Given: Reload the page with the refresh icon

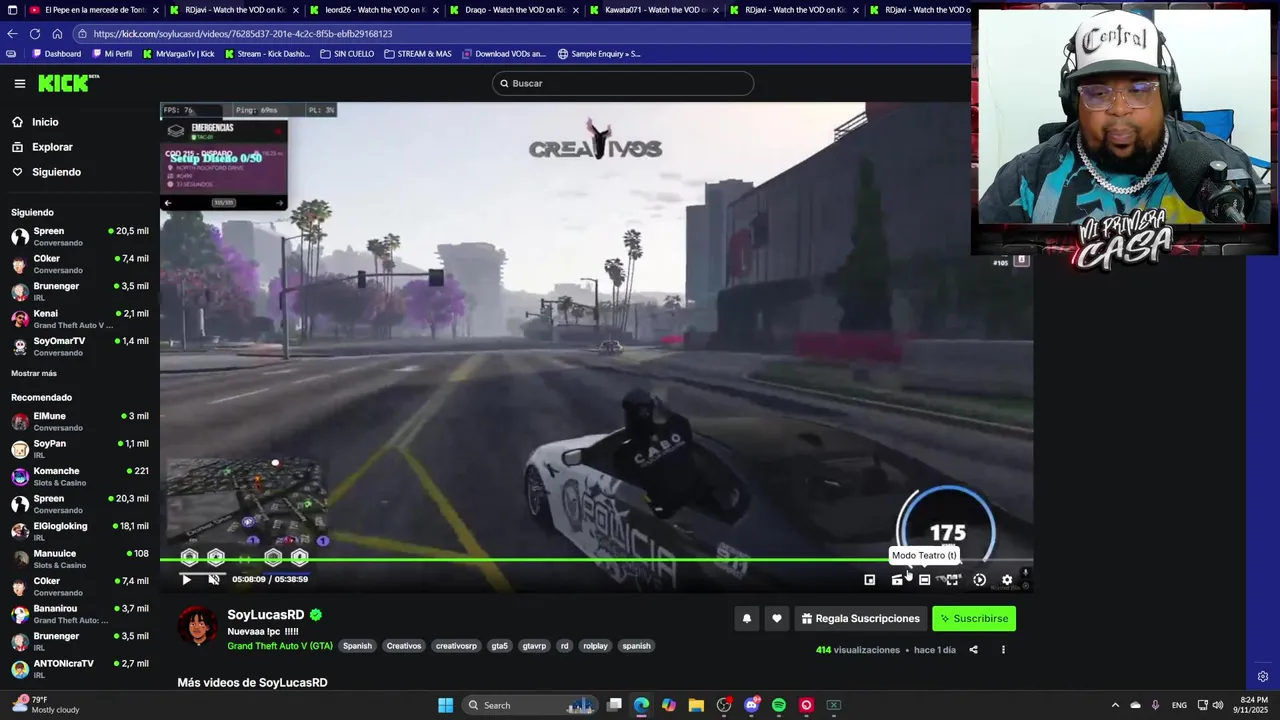Looking at the screenshot, I should point(35,33).
